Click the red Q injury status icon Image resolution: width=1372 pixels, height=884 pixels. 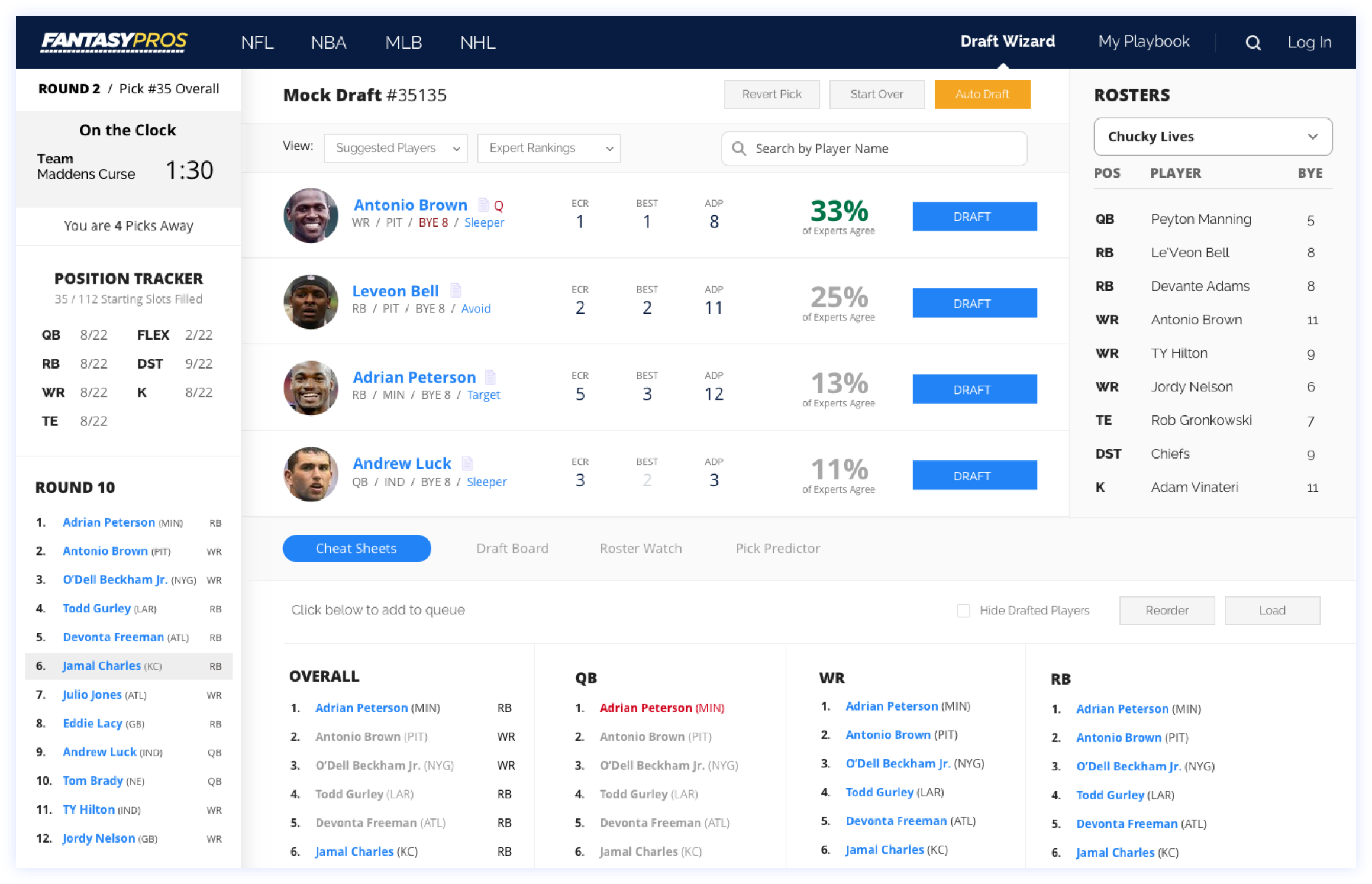[x=499, y=206]
